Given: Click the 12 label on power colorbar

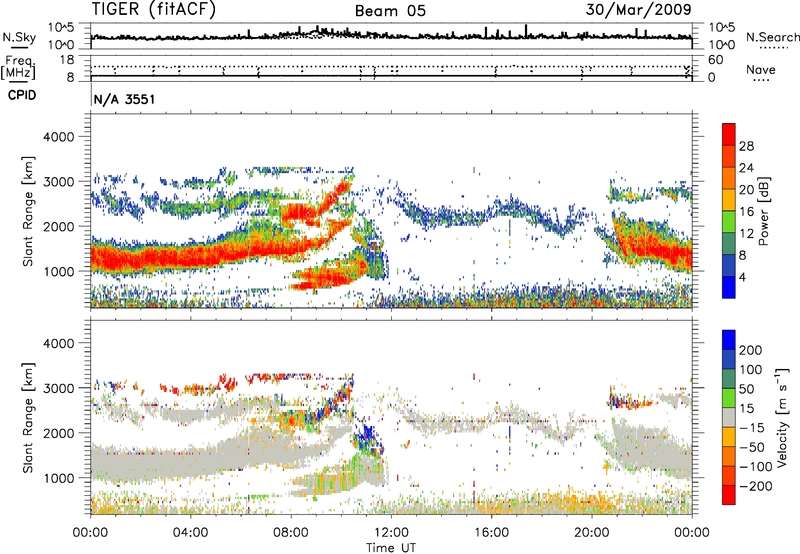Looking at the screenshot, I should click(x=746, y=234).
